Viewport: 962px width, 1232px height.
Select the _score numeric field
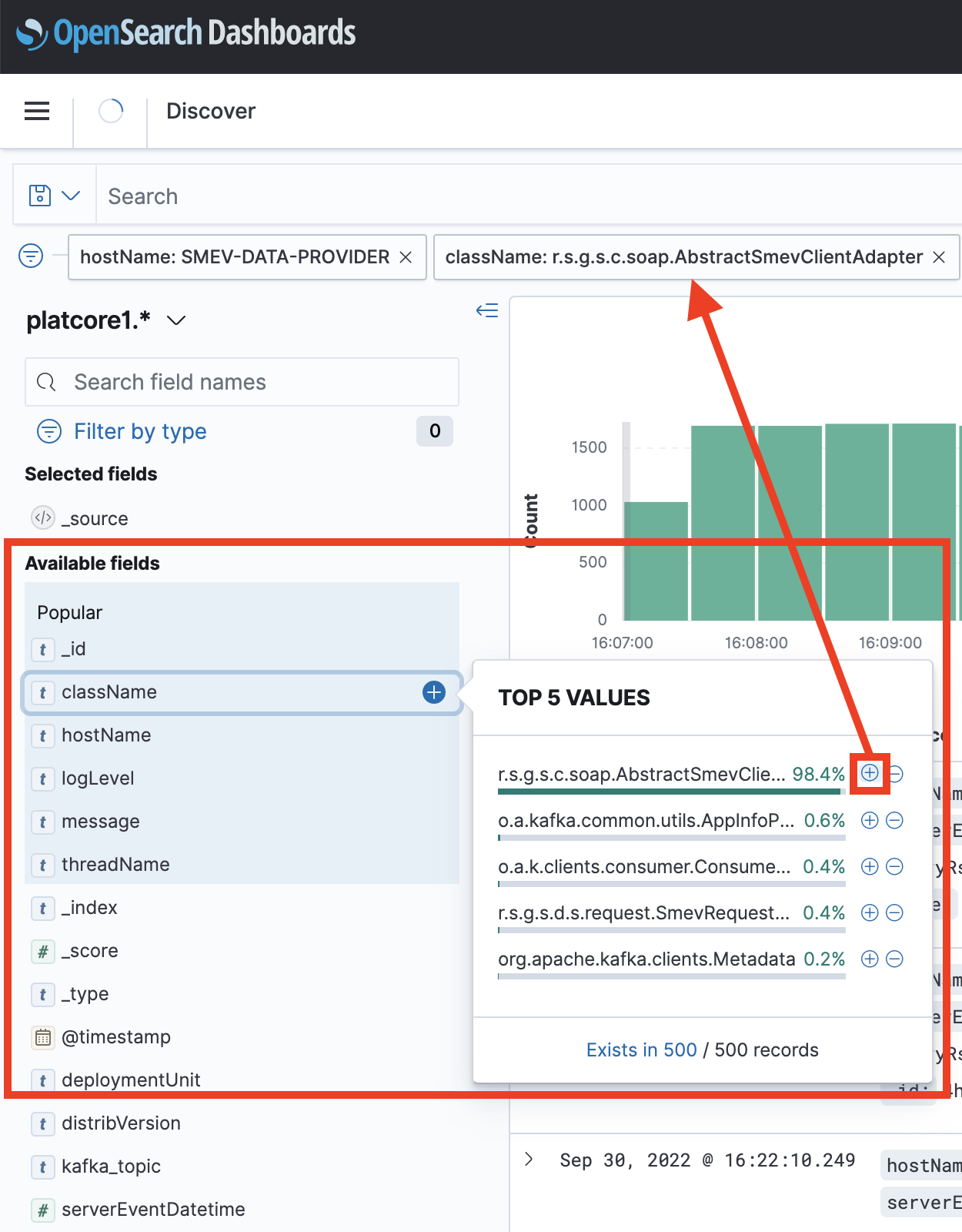89,951
